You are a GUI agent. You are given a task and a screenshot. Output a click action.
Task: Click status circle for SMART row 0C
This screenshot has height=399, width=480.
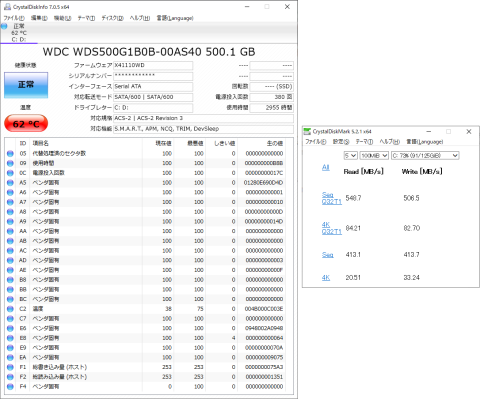(10, 173)
